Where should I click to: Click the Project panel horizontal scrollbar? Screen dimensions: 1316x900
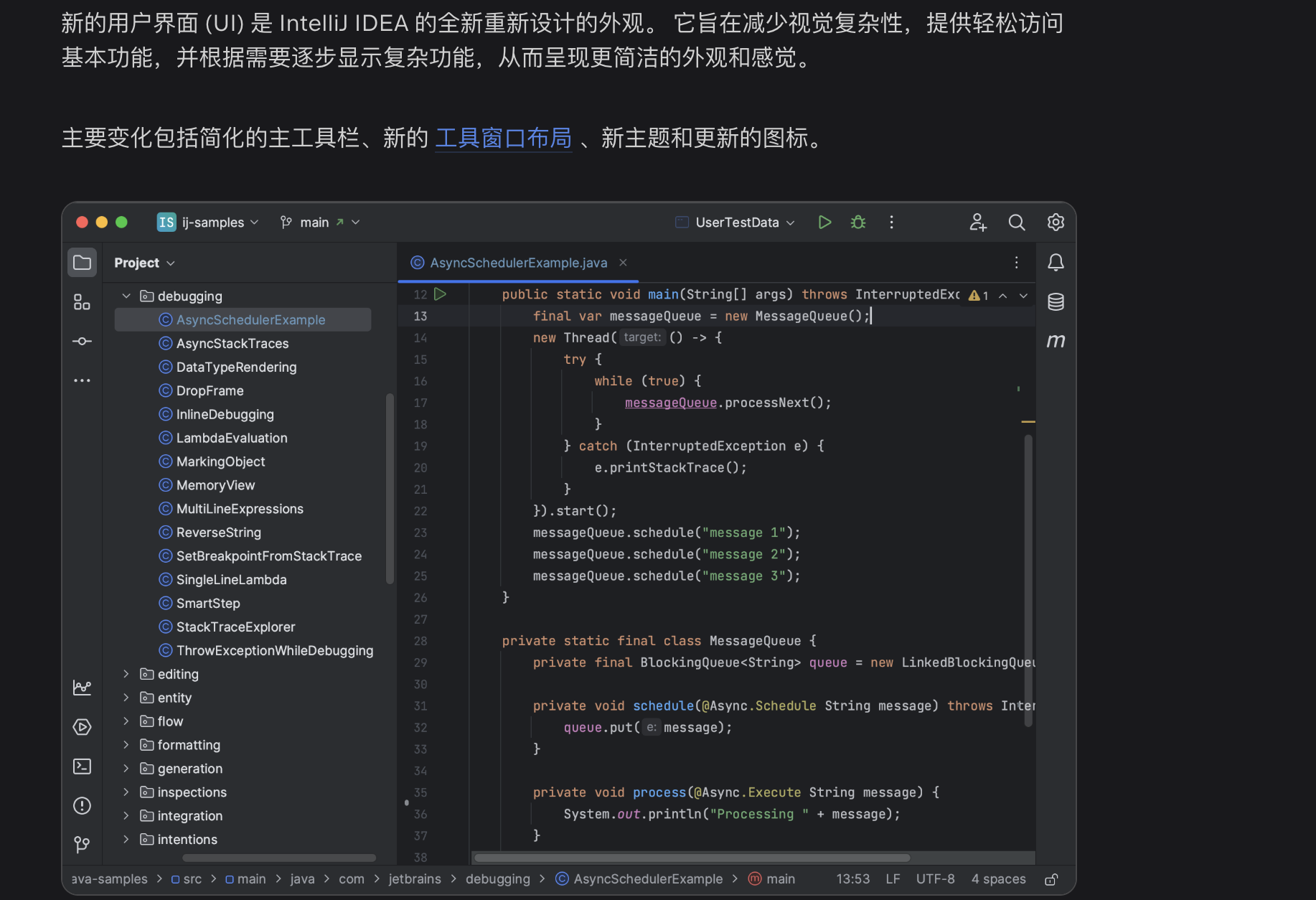pos(279,858)
